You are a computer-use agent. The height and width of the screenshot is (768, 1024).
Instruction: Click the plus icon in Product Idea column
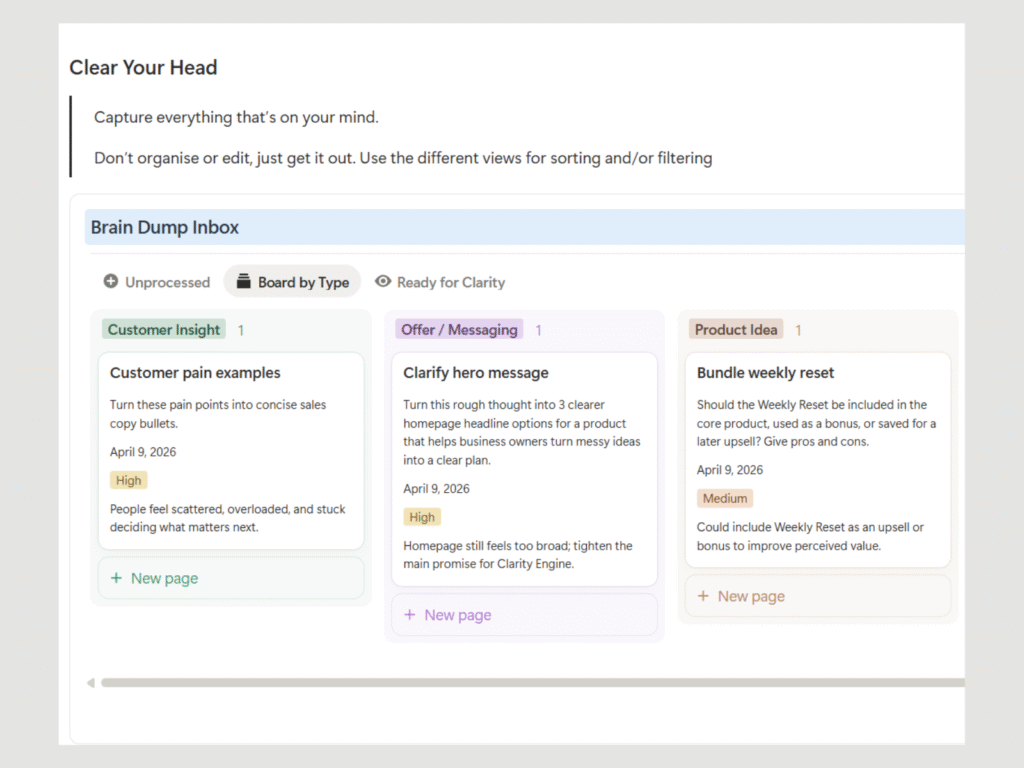coord(704,596)
